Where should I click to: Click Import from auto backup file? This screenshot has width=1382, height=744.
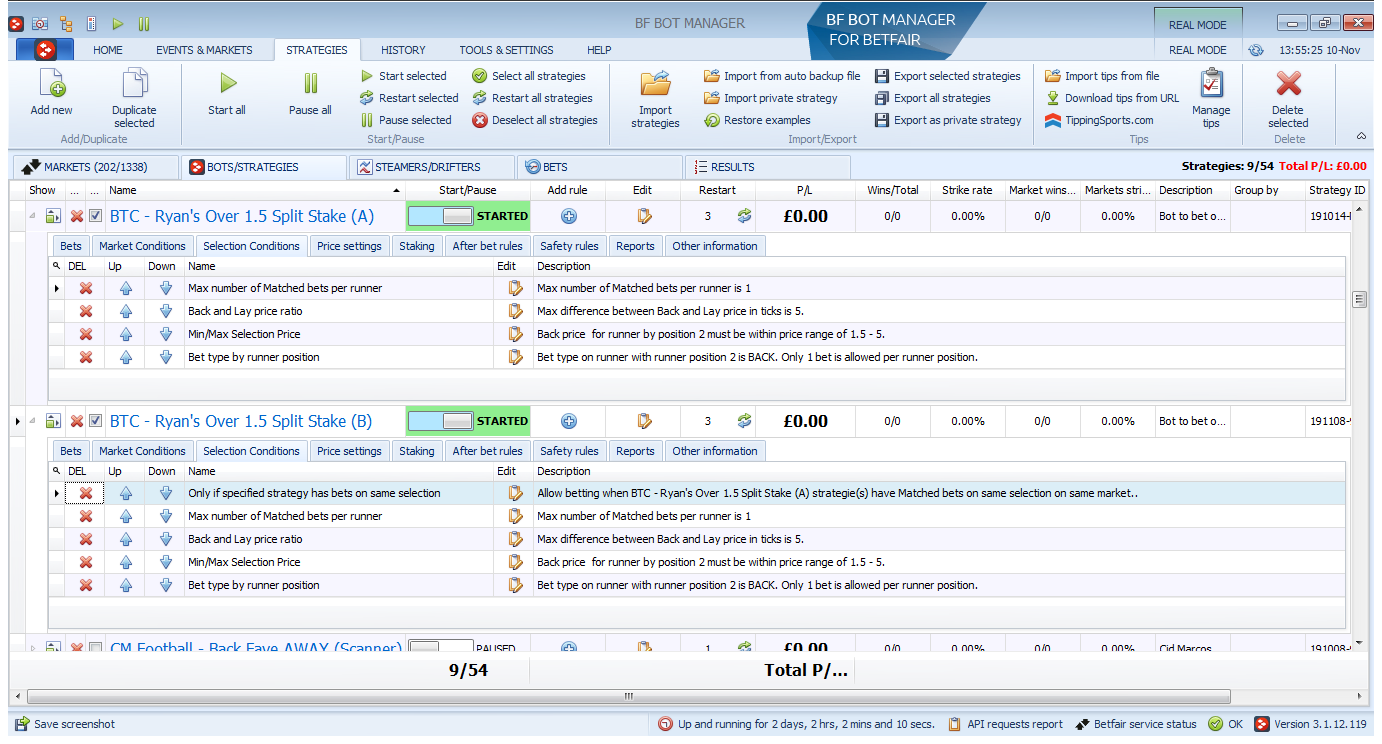[782, 76]
